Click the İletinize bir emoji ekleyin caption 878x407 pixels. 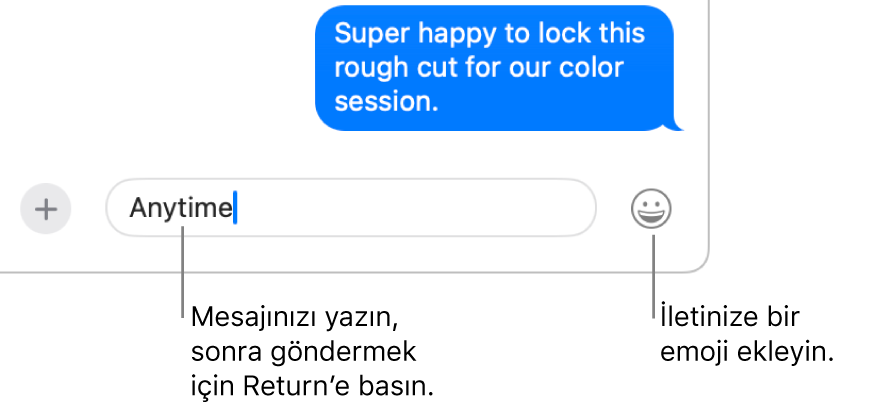coord(747,335)
